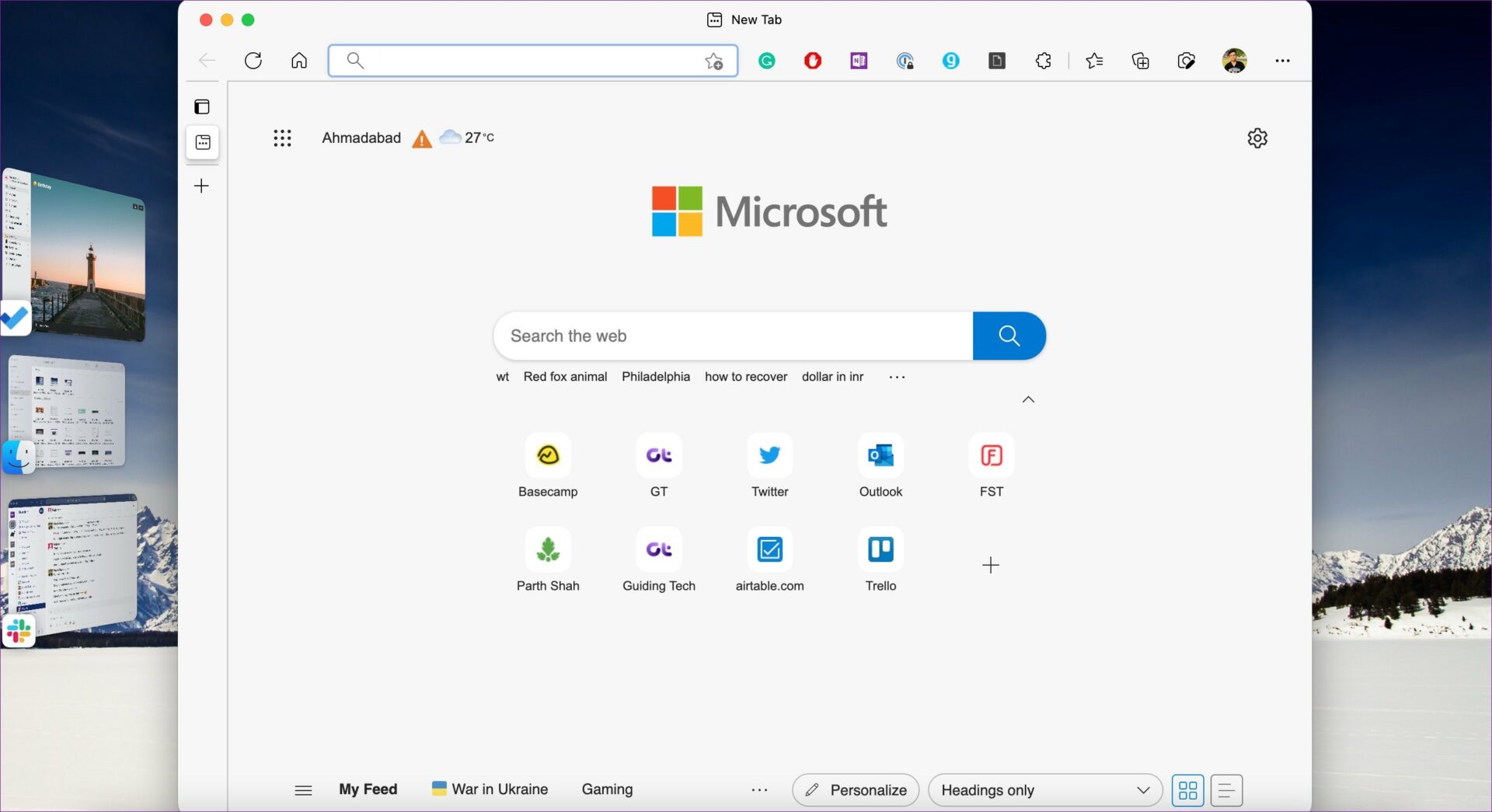Show more feed topics ellipsis
This screenshot has width=1492, height=812.
click(760, 790)
